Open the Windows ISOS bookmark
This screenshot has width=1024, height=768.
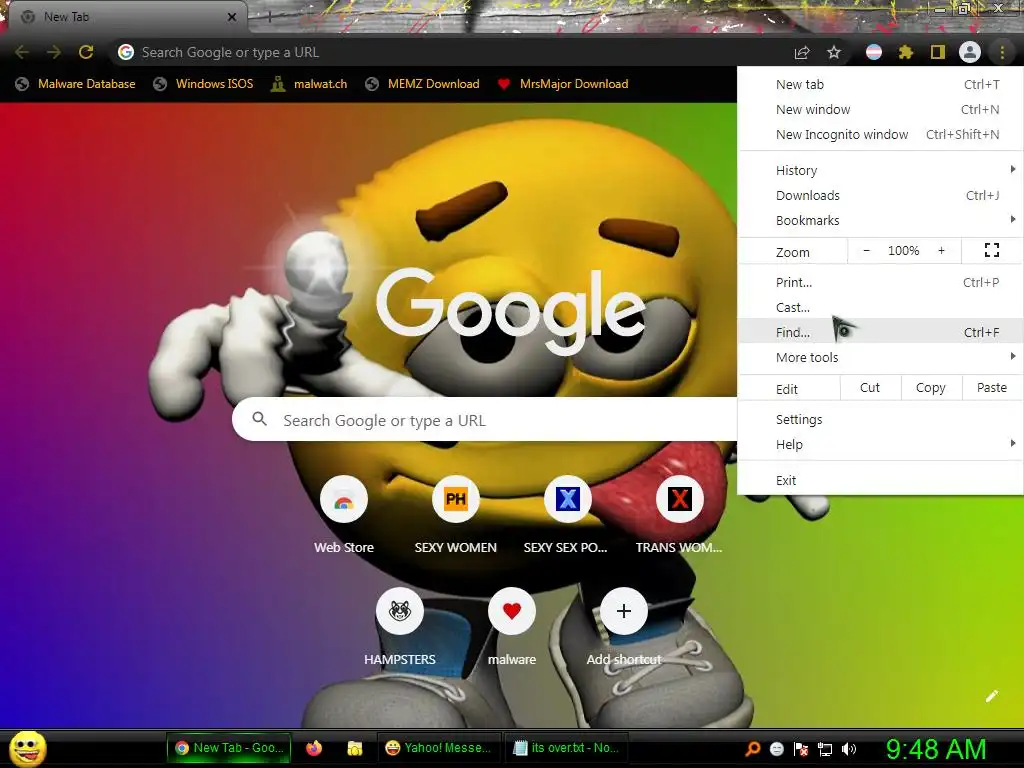click(x=203, y=84)
